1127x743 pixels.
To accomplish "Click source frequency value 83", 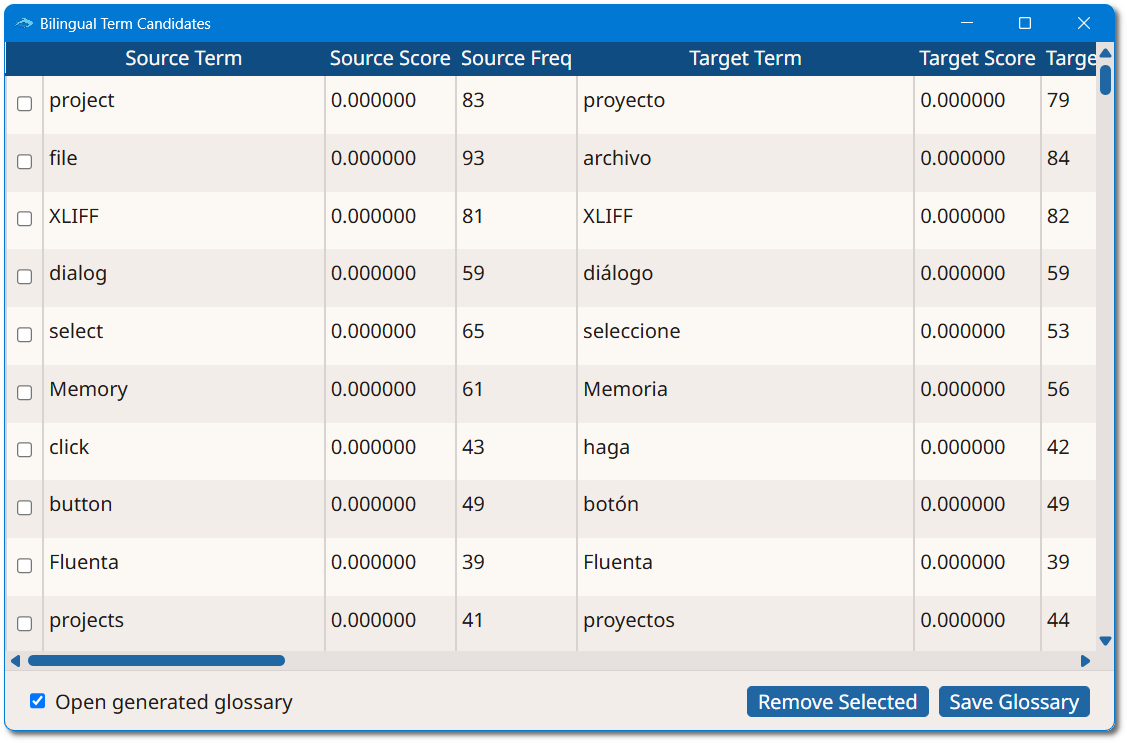I will click(x=473, y=100).
